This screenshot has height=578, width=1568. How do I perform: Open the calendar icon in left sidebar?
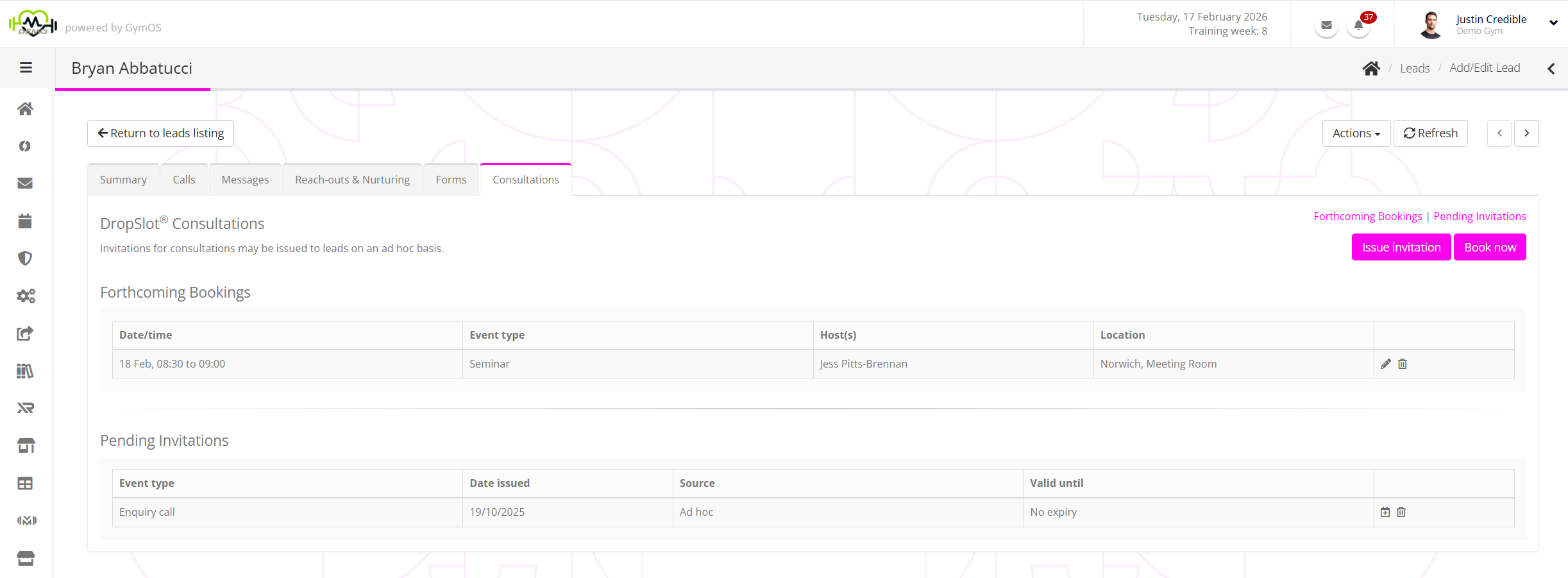pos(25,221)
